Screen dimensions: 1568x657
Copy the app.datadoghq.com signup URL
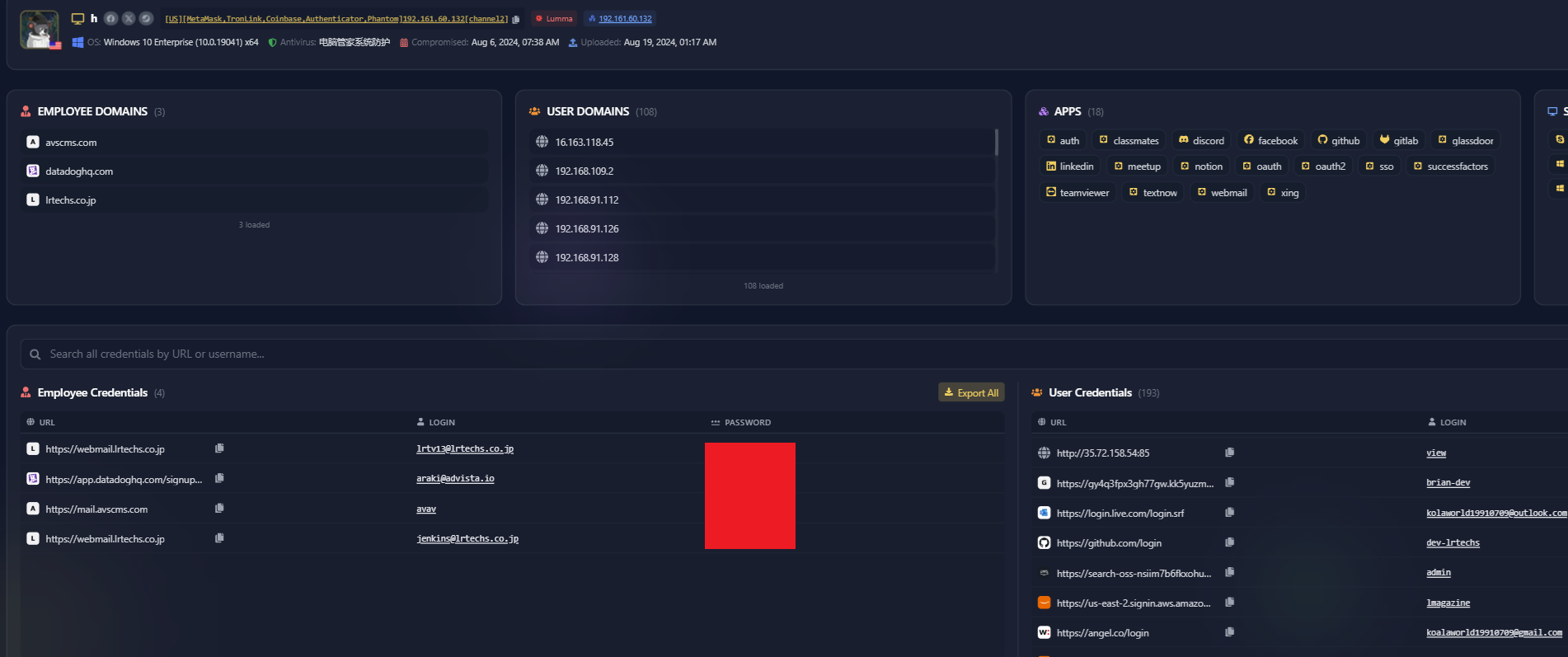(219, 478)
